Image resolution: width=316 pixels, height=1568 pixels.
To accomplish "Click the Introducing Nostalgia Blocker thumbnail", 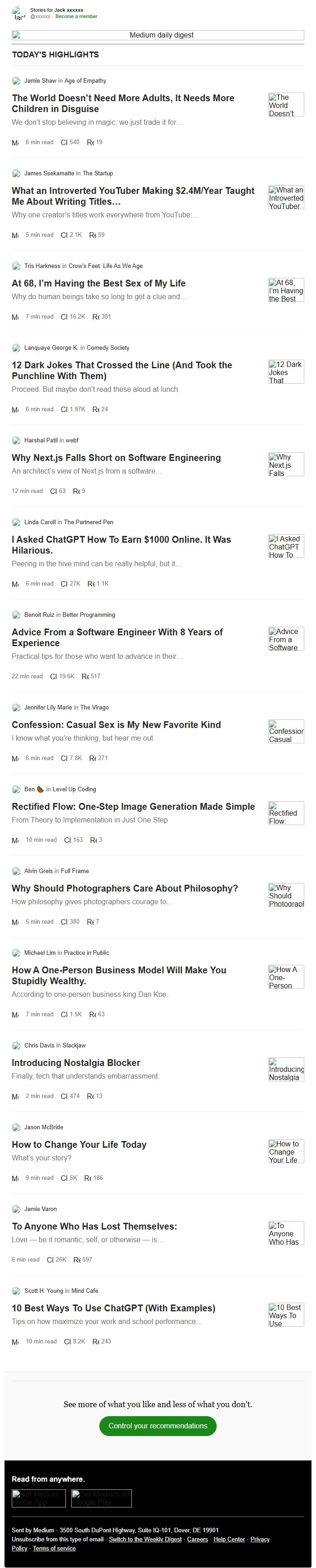I will point(286,1070).
